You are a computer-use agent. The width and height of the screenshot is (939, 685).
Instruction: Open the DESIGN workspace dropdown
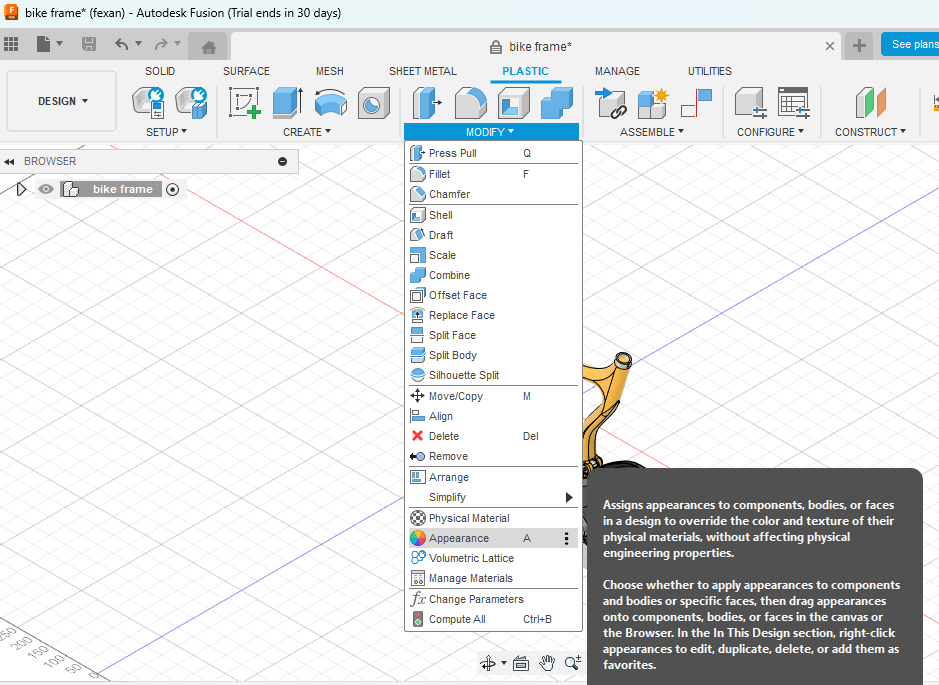[x=62, y=101]
